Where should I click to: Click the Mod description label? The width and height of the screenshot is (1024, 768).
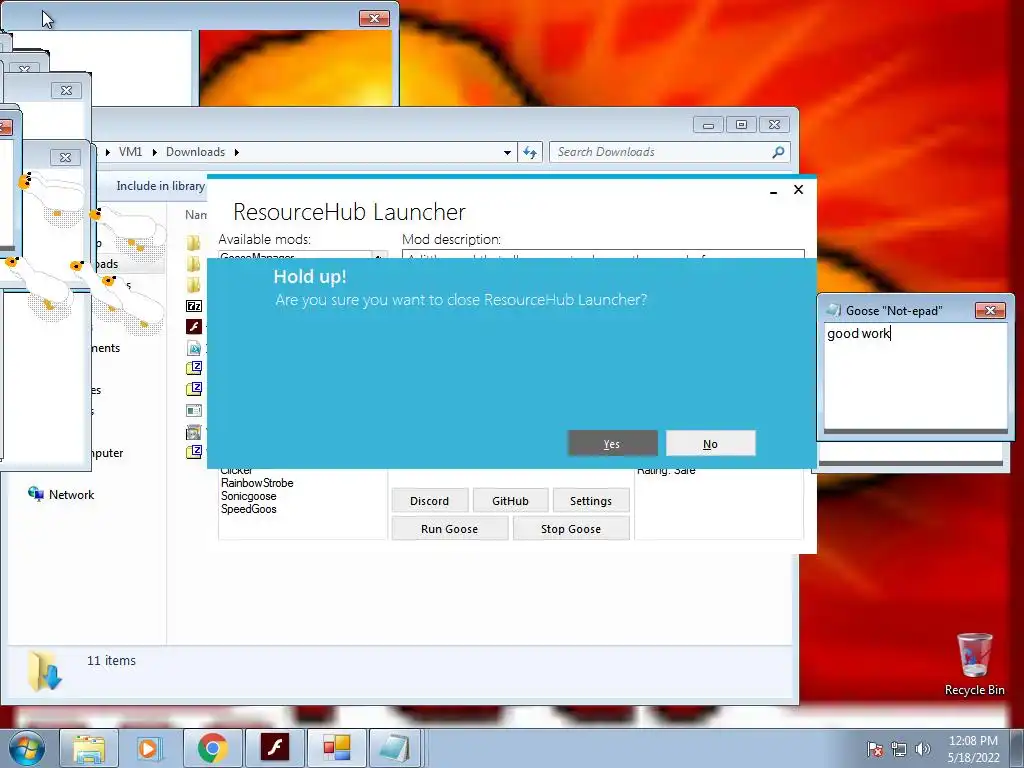coord(451,239)
